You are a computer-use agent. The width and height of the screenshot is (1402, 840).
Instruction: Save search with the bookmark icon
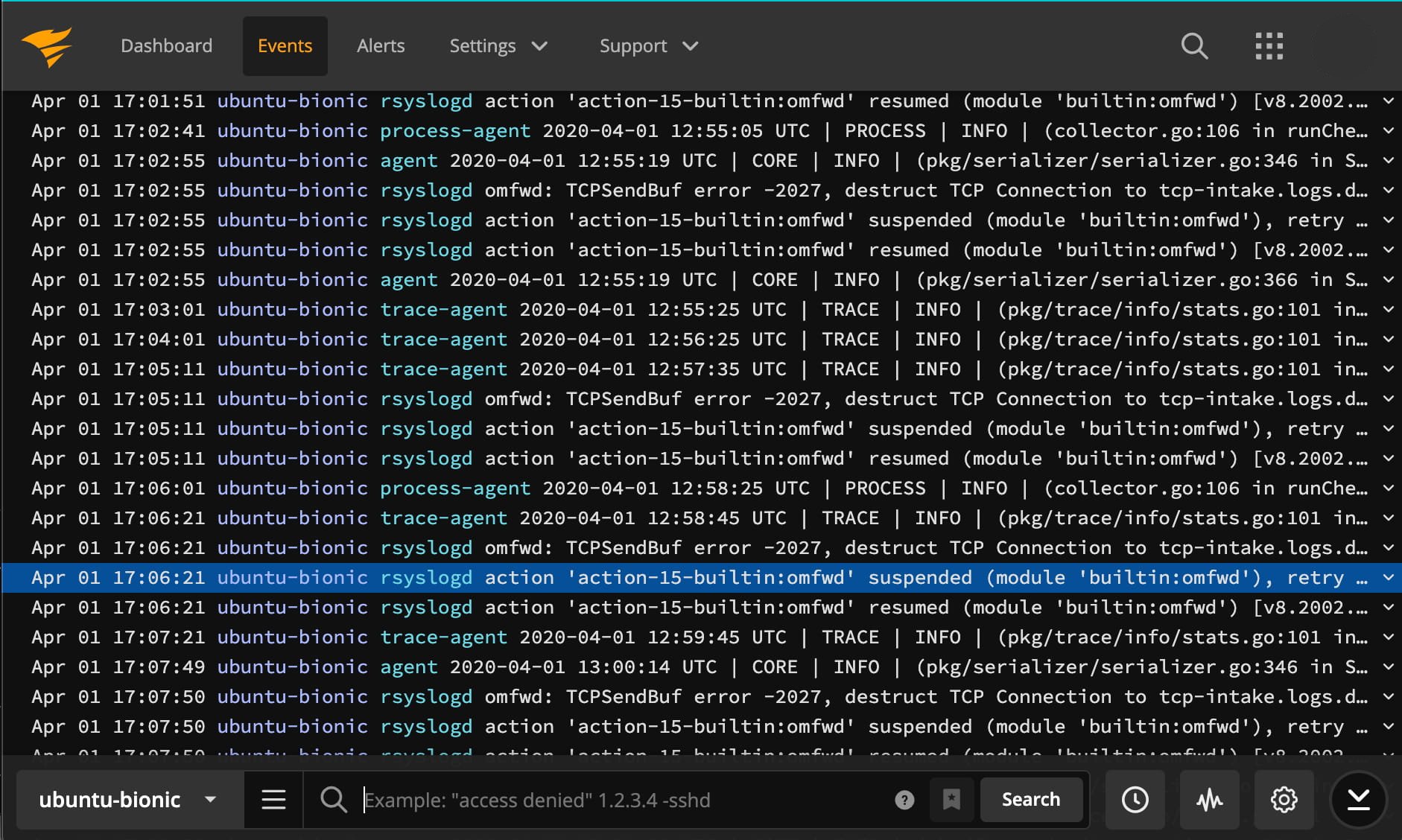951,800
